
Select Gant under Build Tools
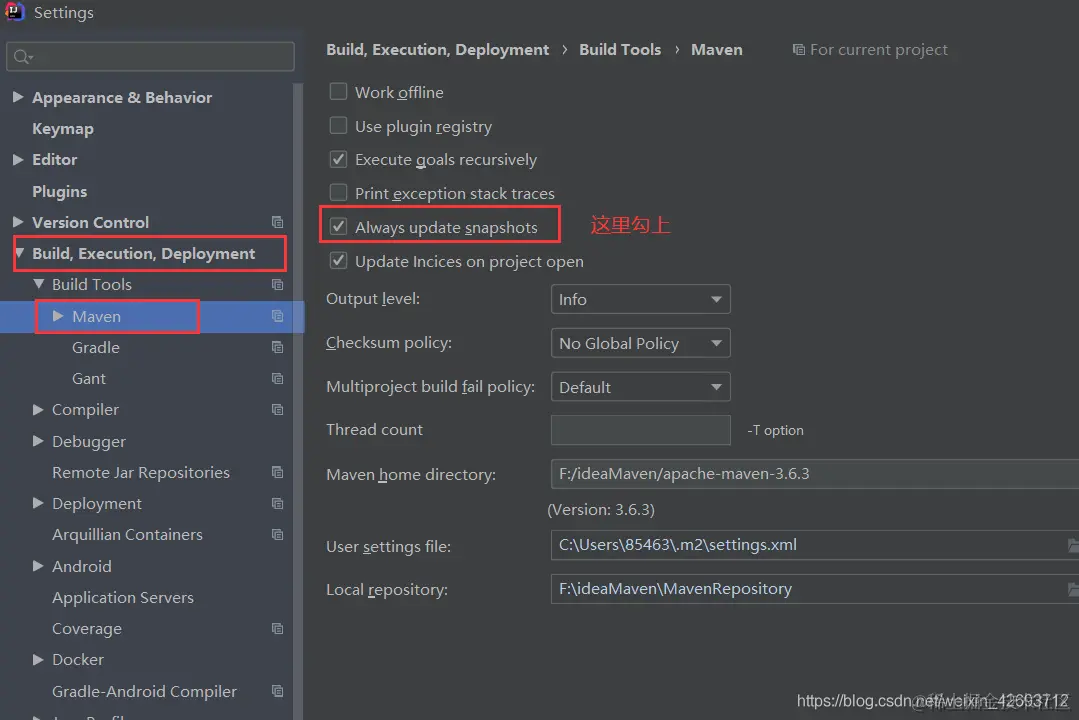coord(89,379)
